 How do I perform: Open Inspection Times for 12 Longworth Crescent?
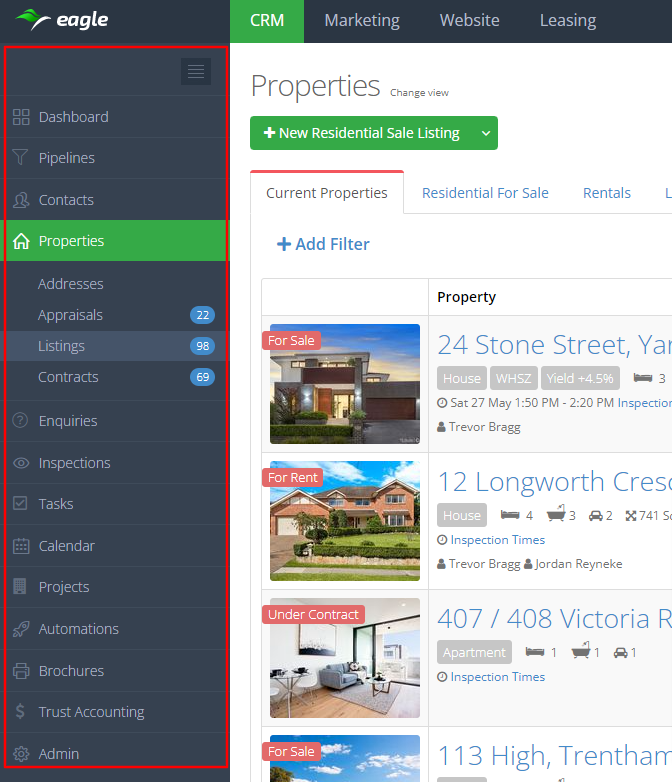tap(497, 540)
